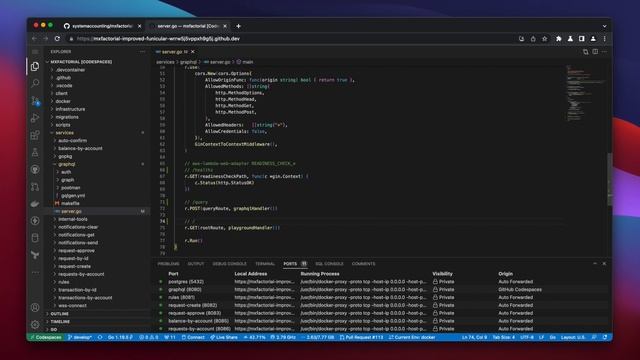The image size is (640, 360).
Task: Open the local address of request-create (8082)
Action: 264,305
